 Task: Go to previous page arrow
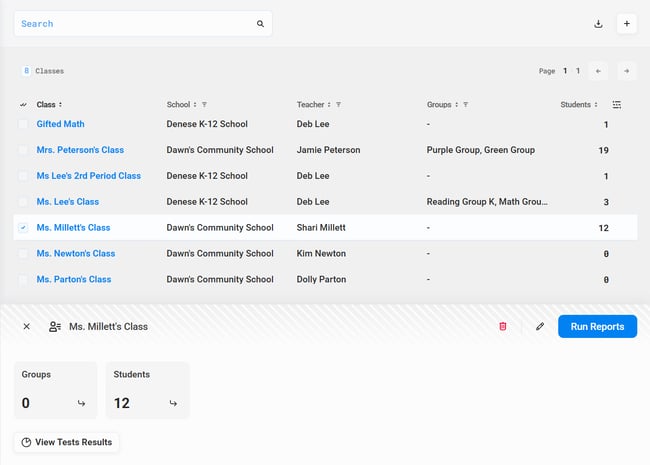tap(598, 71)
